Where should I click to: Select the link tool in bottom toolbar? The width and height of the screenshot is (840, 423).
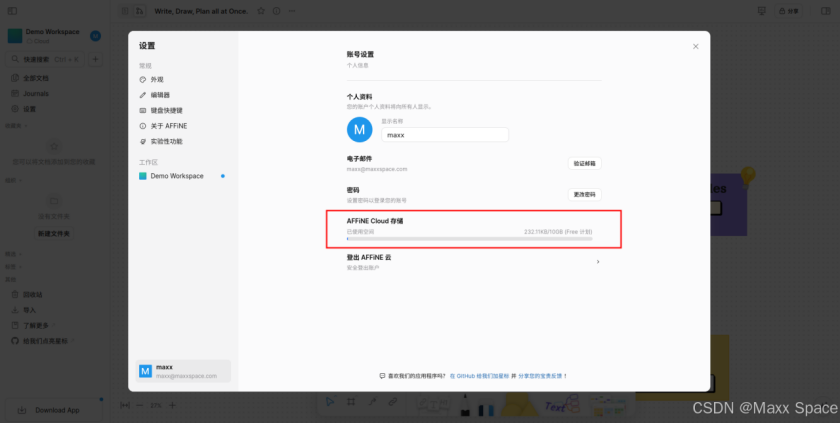point(393,402)
